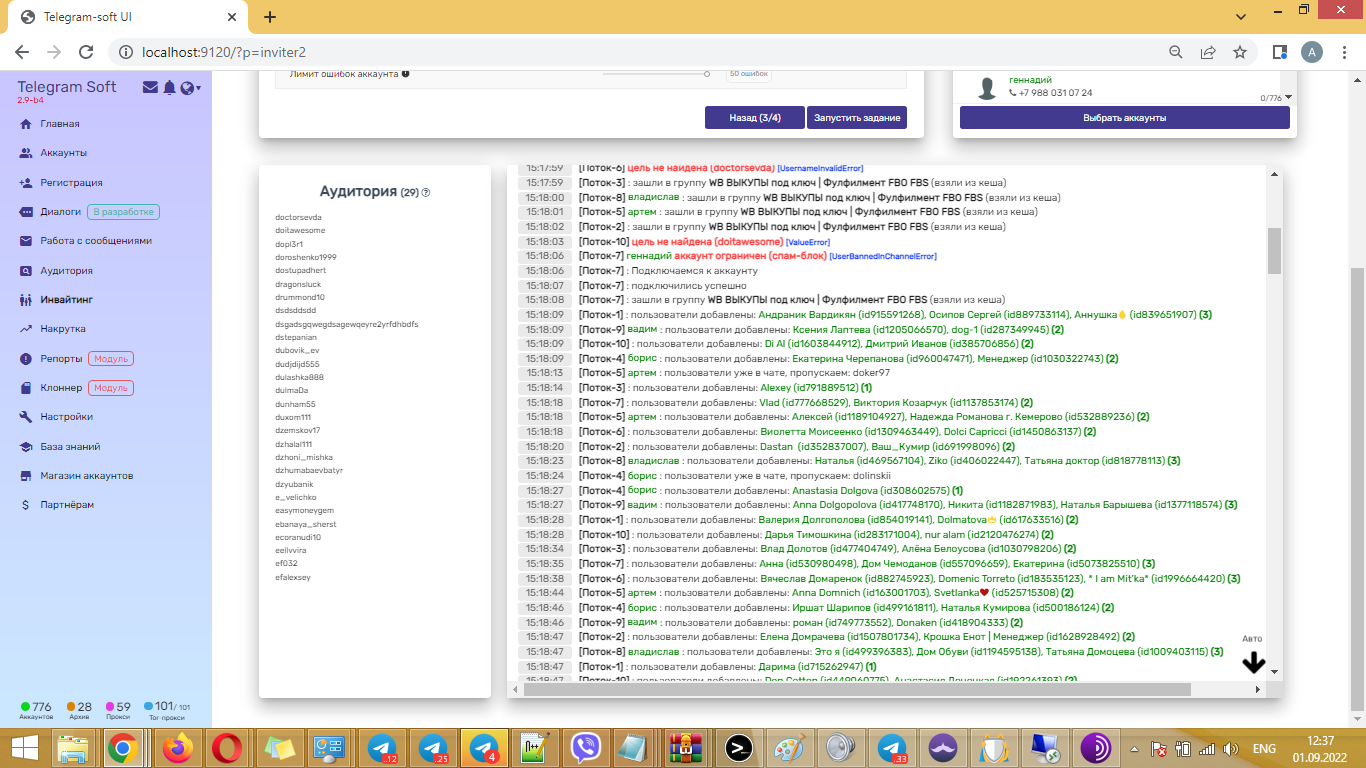
Task: Open the Аккаунты menu item
Action: [x=63, y=153]
